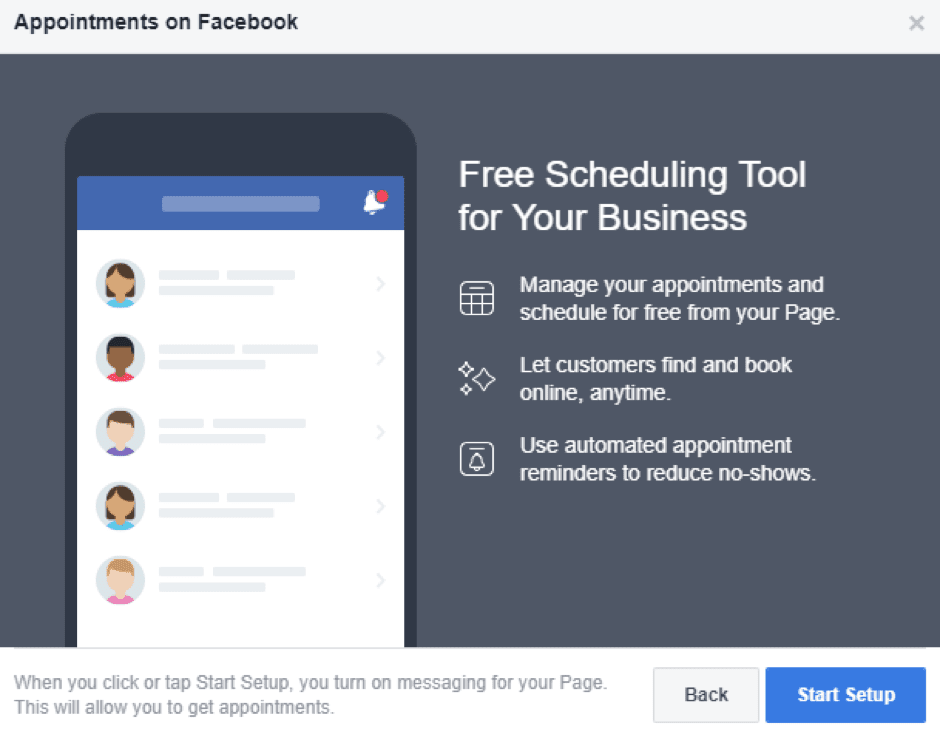940x740 pixels.
Task: Click the appointment reminder bell icon
Action: pos(476,459)
